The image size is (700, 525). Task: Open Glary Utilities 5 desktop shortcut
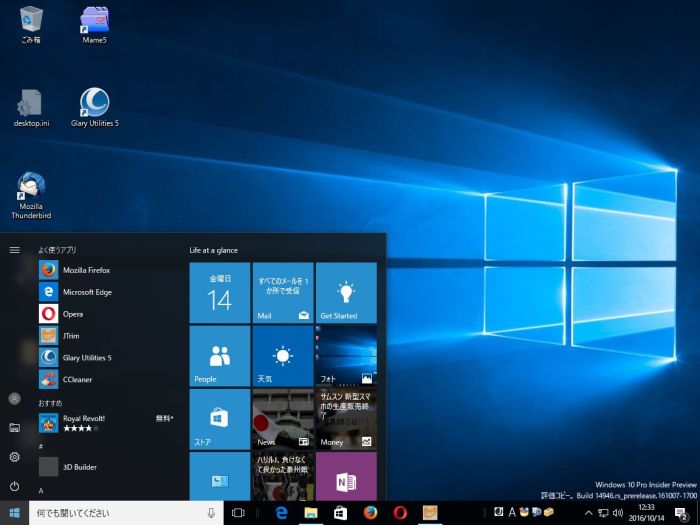94,108
